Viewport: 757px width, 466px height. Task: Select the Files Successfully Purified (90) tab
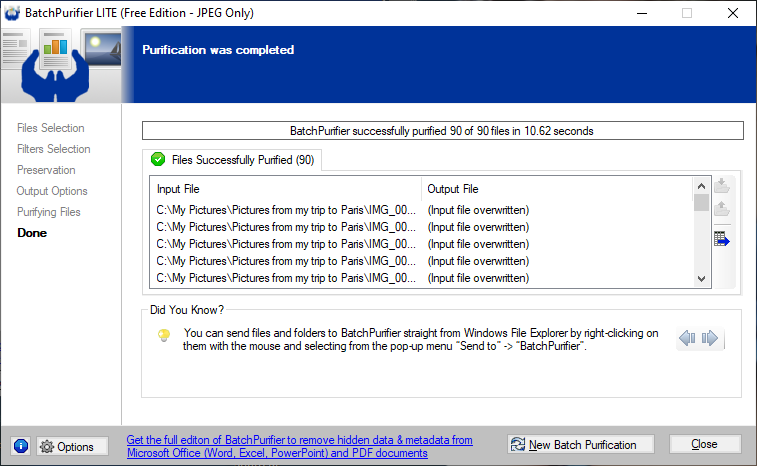tap(232, 160)
